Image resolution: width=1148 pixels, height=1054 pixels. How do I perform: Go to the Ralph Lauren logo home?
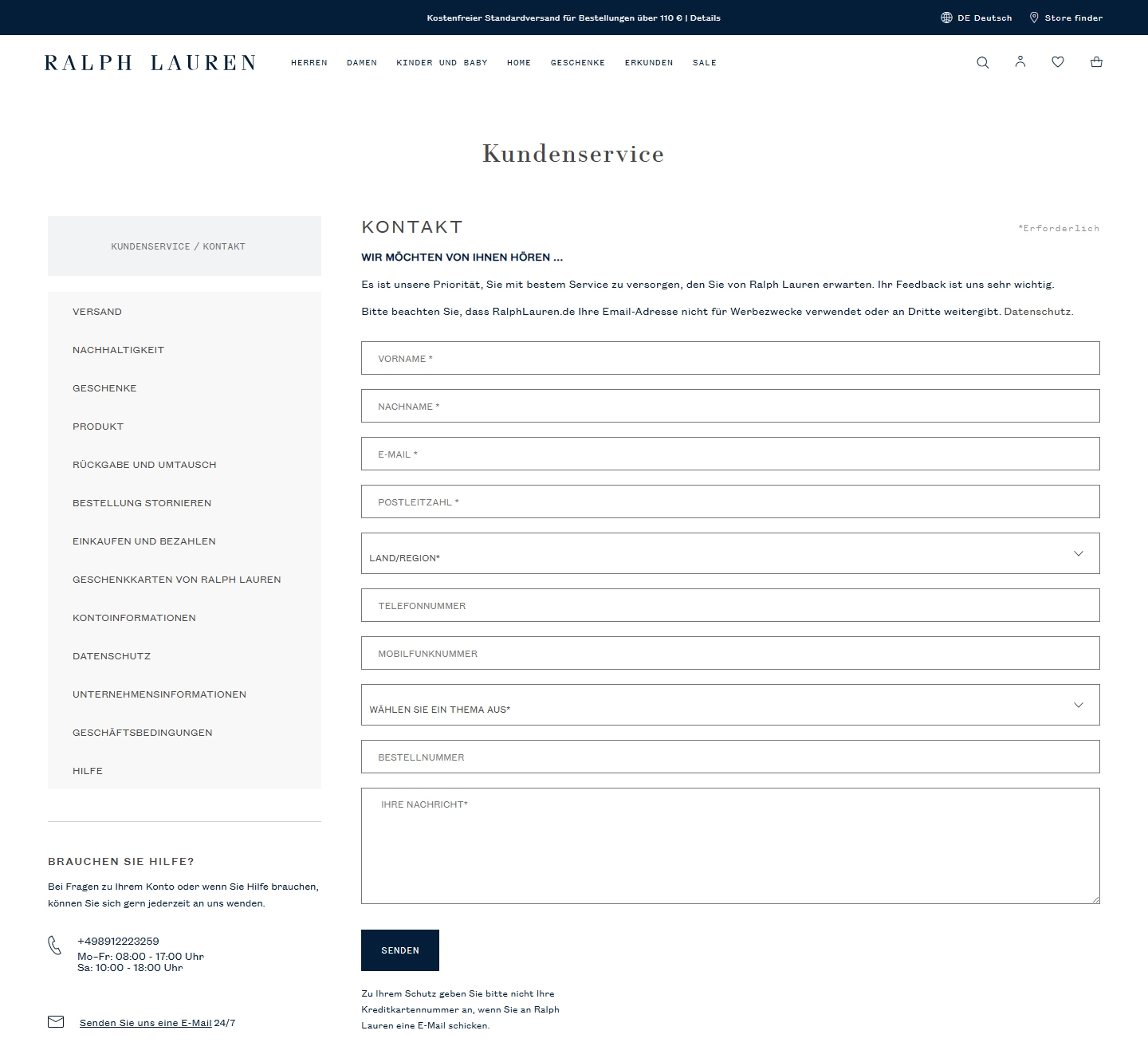tap(150, 62)
